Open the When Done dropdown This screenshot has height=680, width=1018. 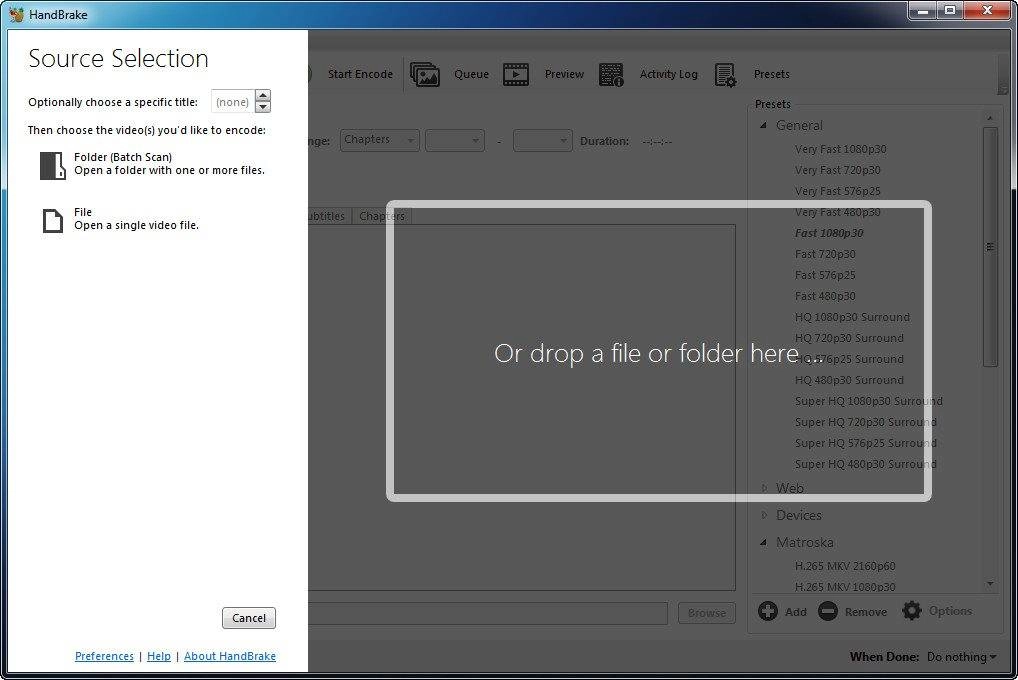coord(961,657)
